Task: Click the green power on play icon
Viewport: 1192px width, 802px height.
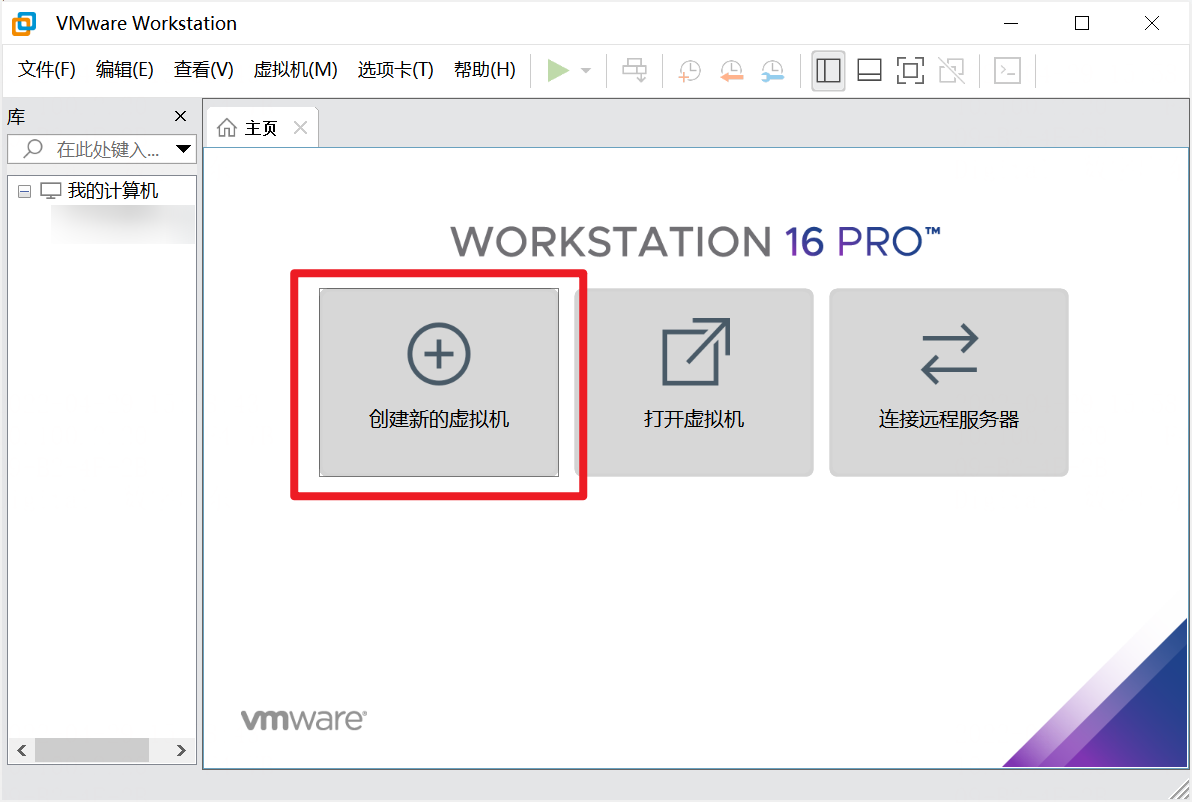Action: tap(558, 71)
